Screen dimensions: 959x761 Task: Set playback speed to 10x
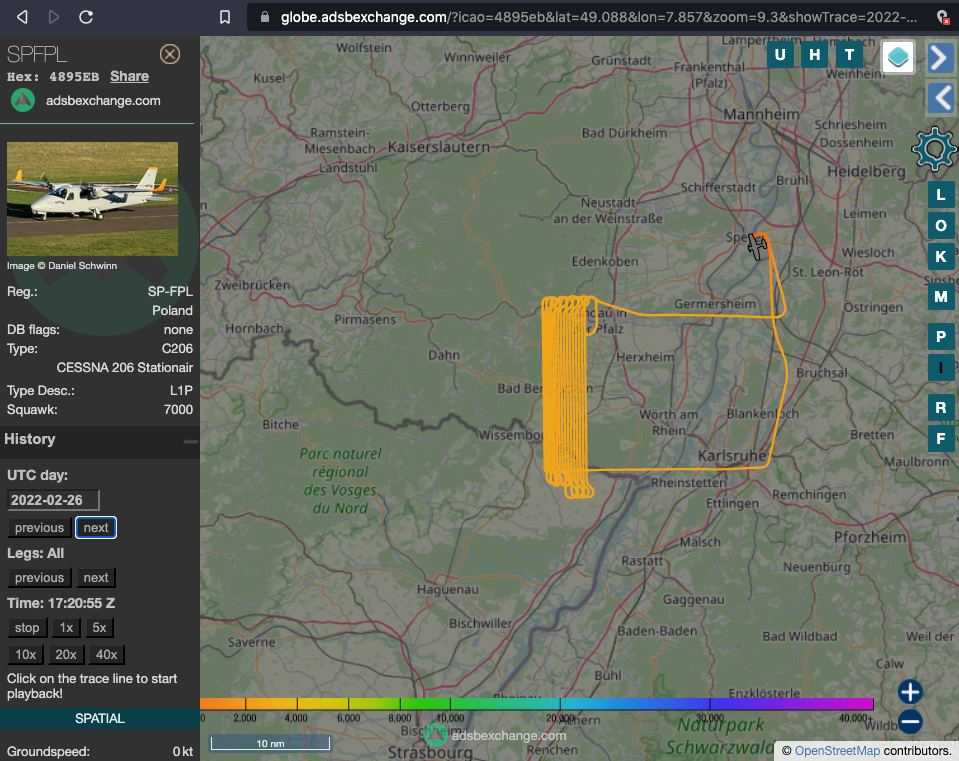26,655
